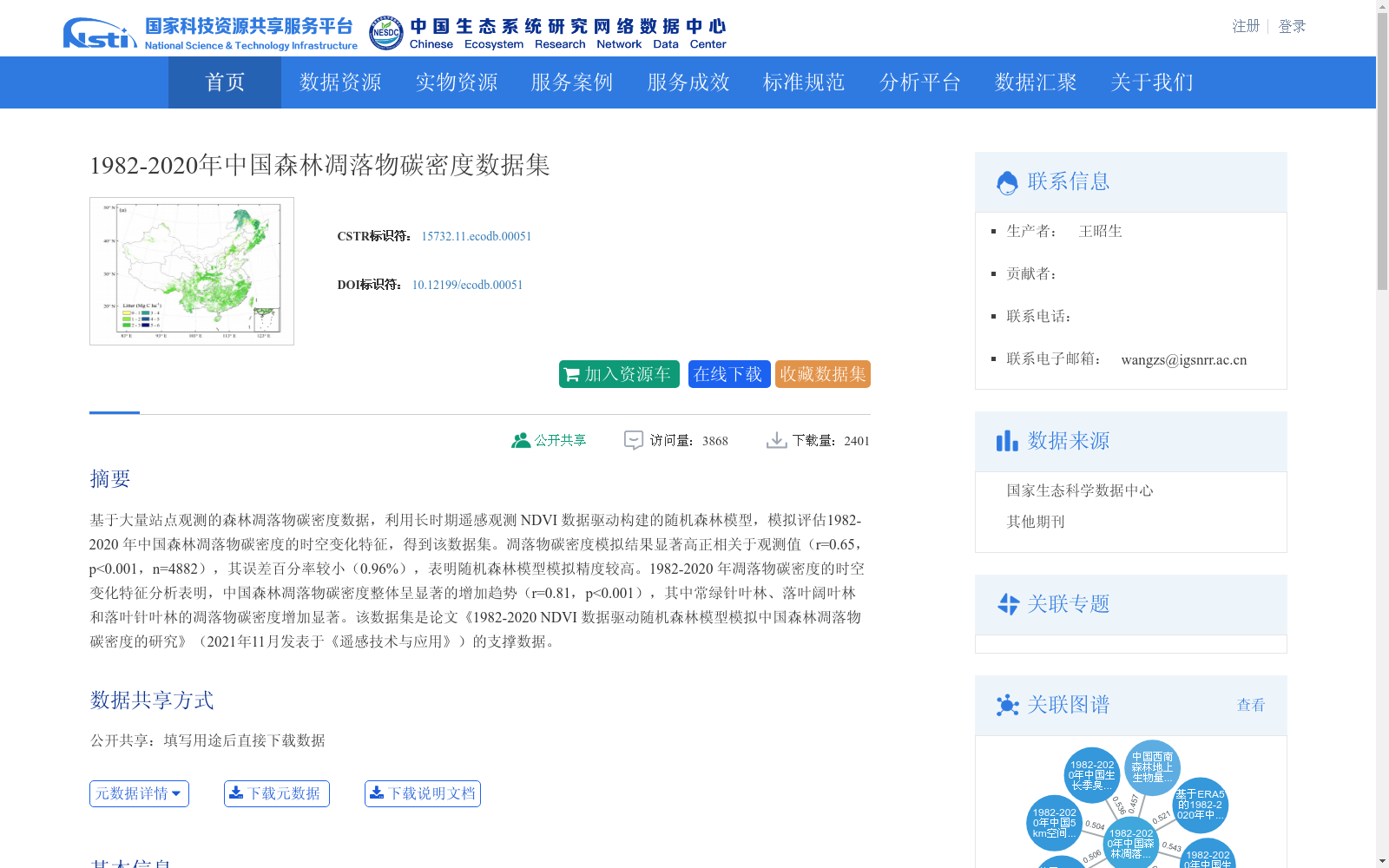Click the 访问量 comment icon

click(634, 440)
